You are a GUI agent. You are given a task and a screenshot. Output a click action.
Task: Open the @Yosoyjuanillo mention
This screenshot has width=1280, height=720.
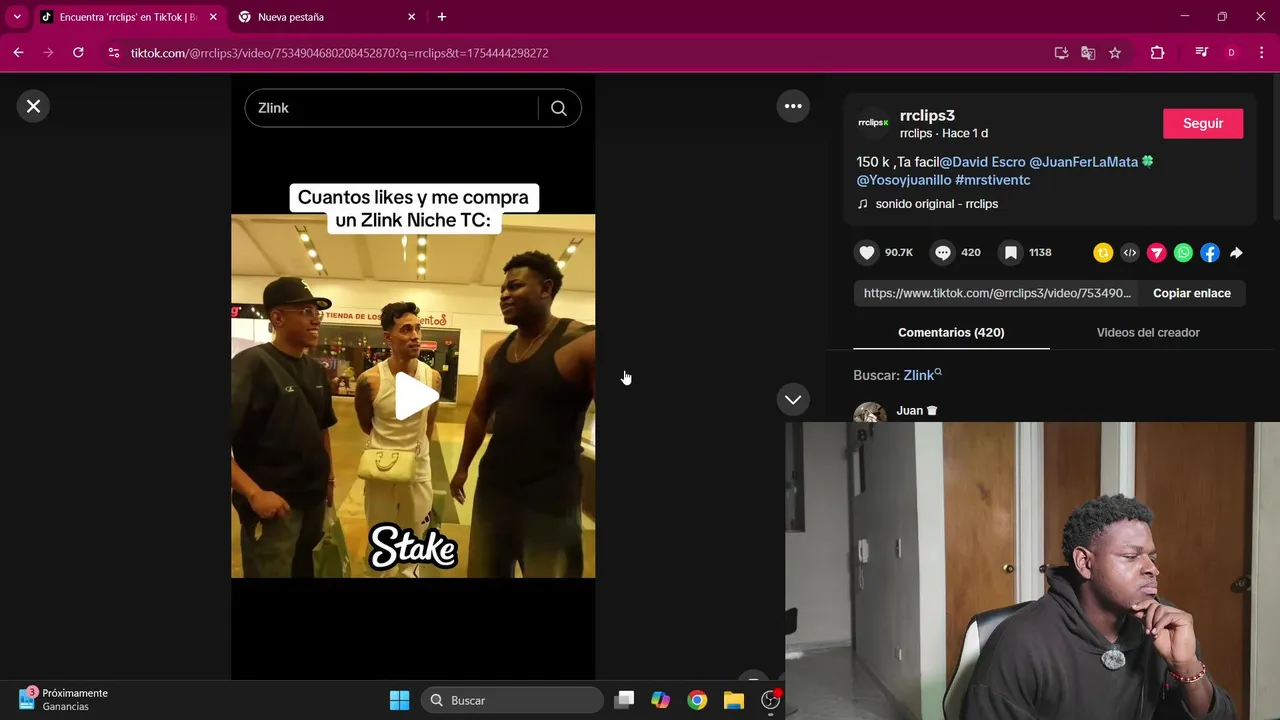pos(903,180)
